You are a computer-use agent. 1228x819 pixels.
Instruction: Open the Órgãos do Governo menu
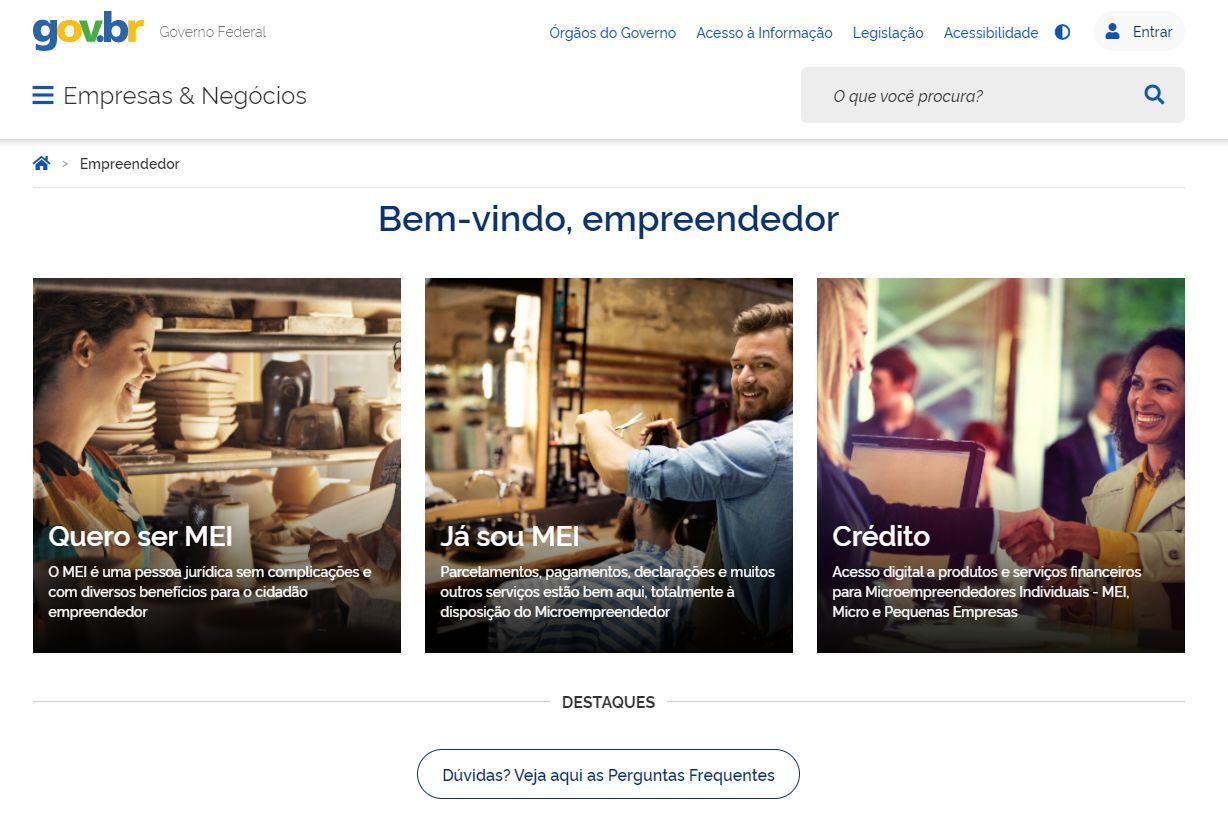pos(612,33)
